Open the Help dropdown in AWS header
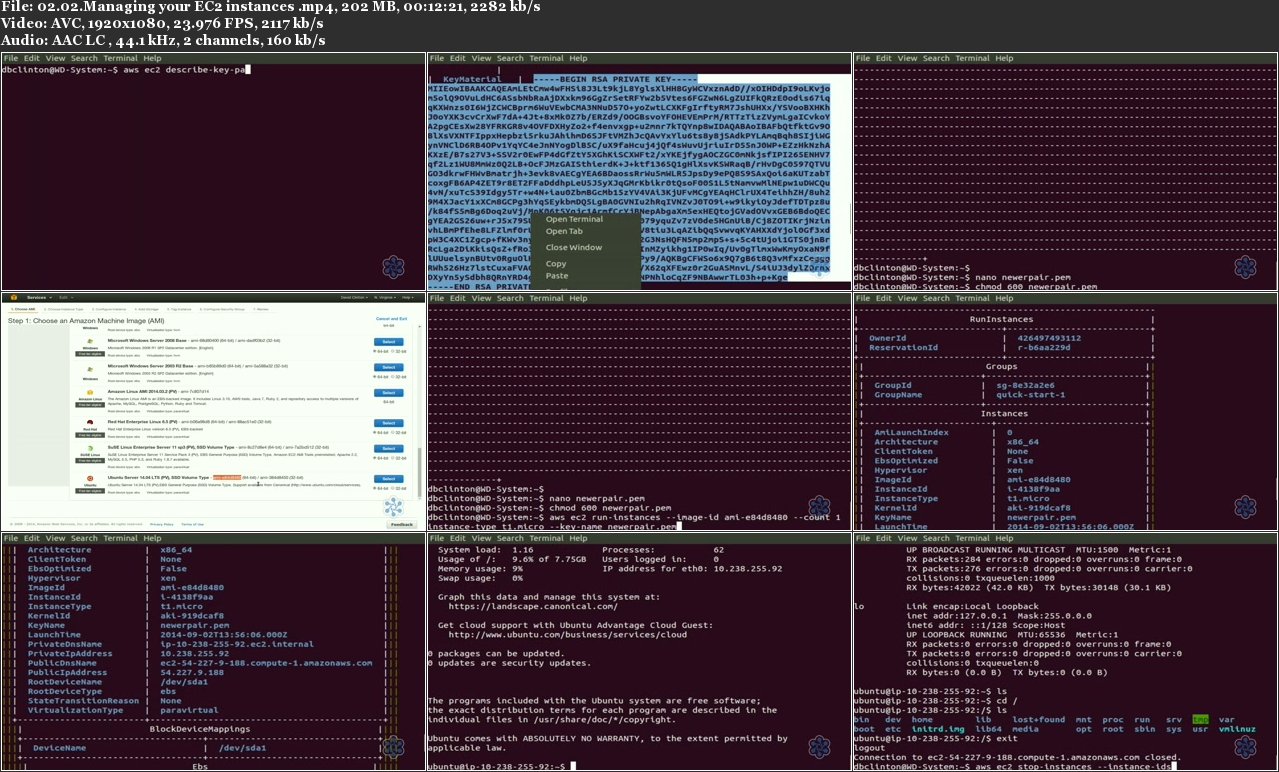The width and height of the screenshot is (1279, 772). click(x=408, y=297)
